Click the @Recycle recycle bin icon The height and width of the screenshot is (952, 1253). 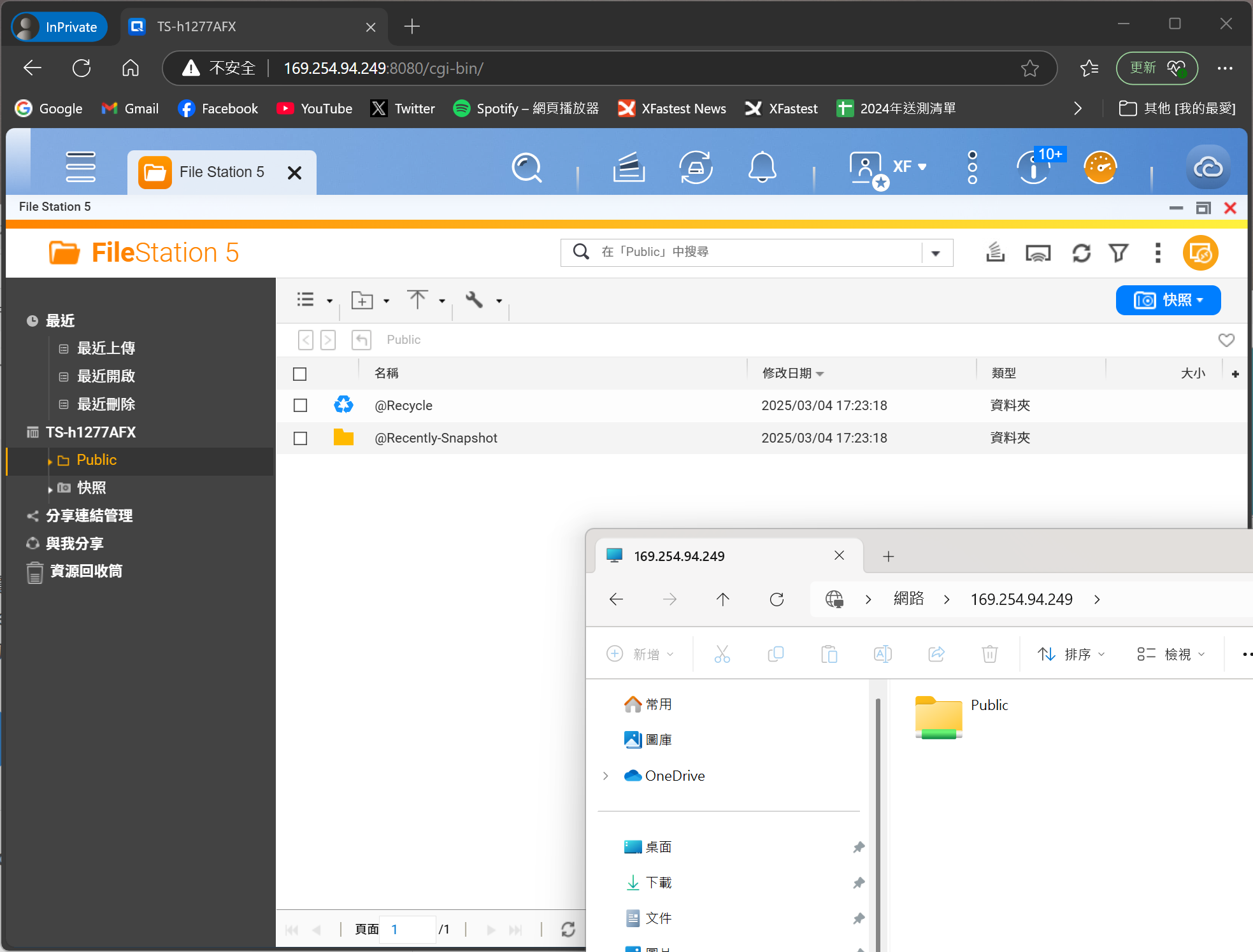(343, 404)
